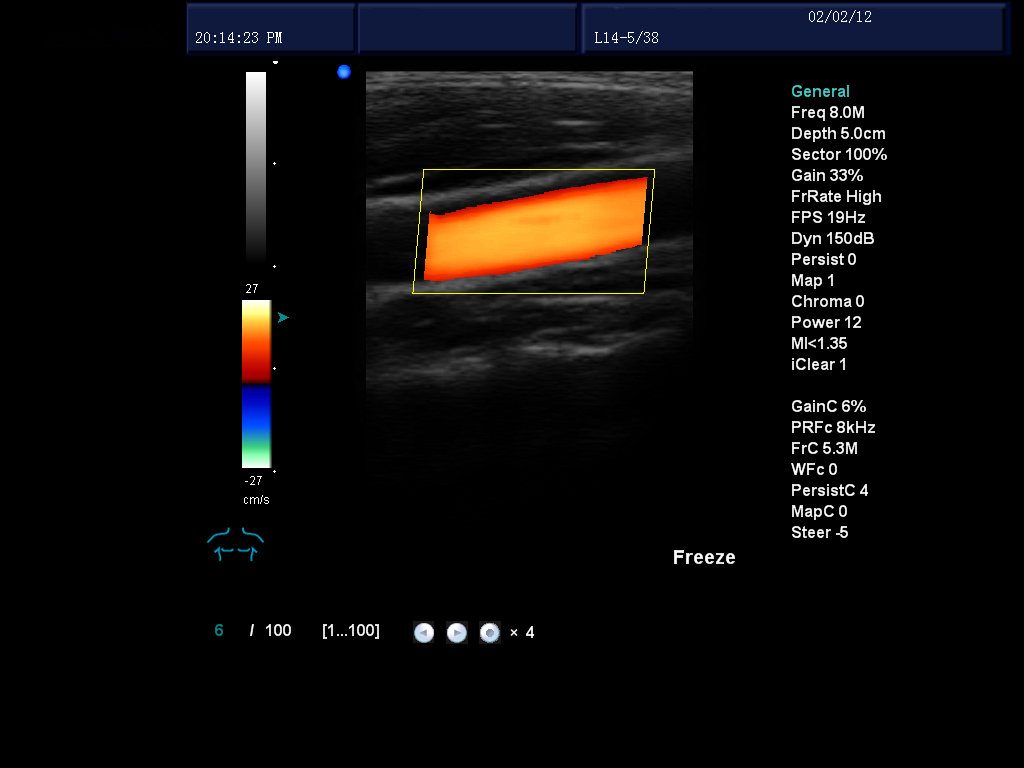Click the L14-5/38 probe label

(626, 39)
